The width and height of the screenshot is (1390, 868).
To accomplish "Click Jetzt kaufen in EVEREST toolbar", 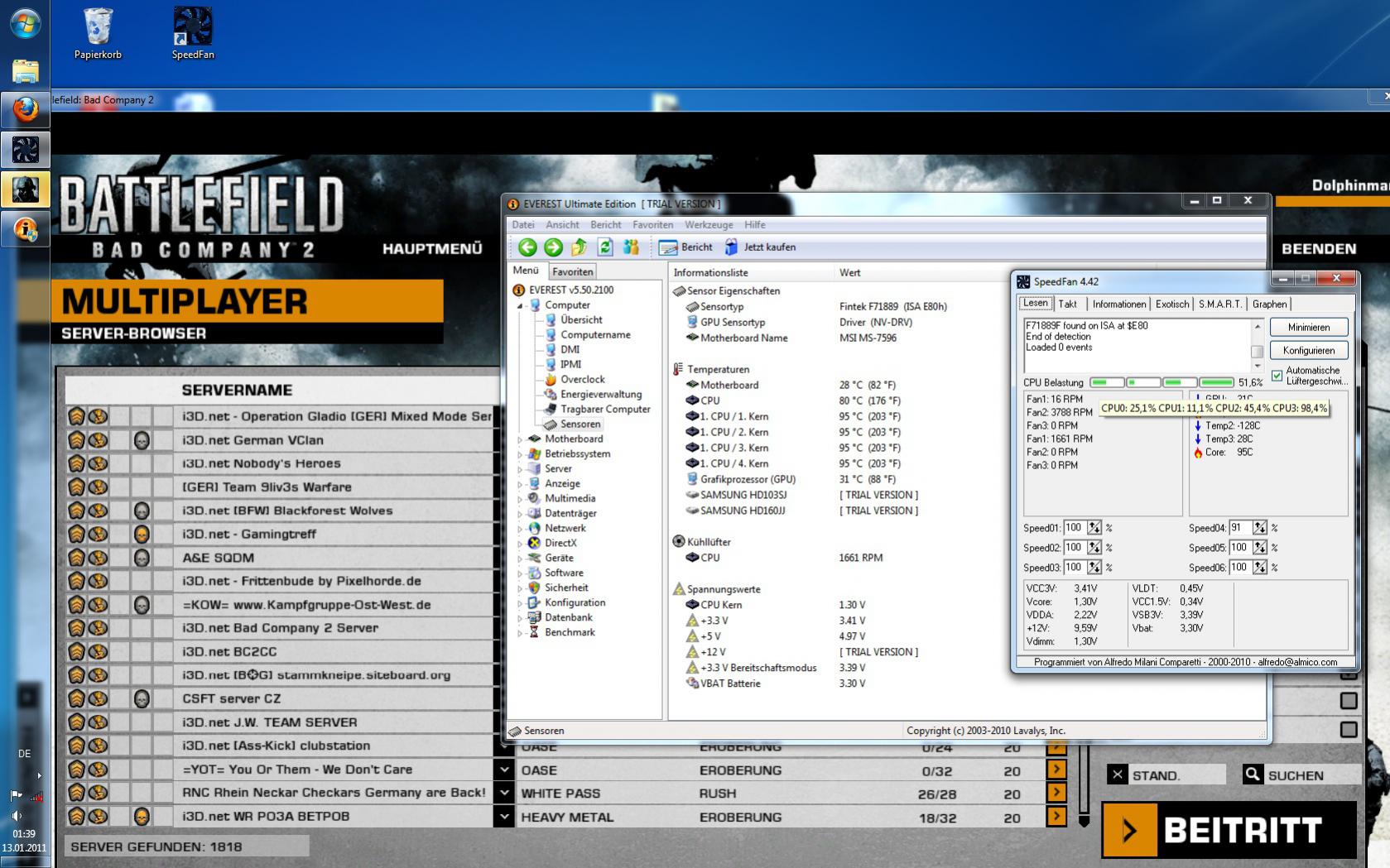I will coord(760,247).
